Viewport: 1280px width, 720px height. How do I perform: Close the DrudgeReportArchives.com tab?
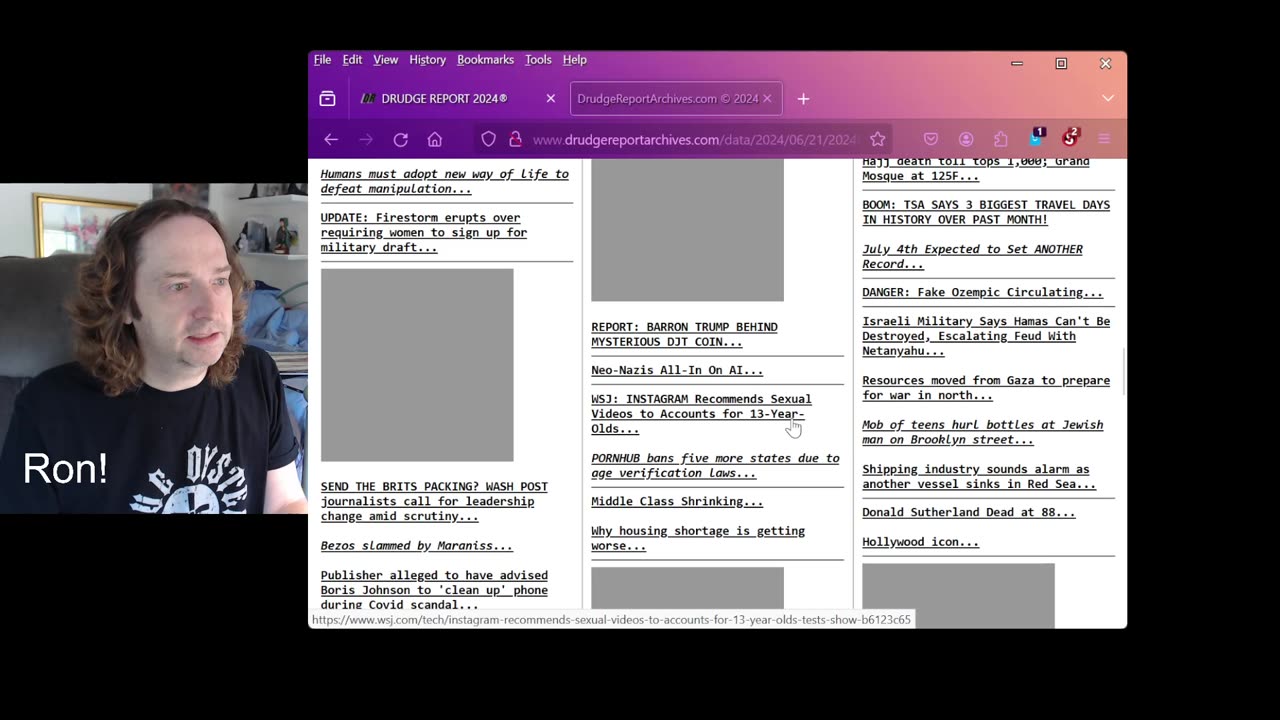click(767, 99)
